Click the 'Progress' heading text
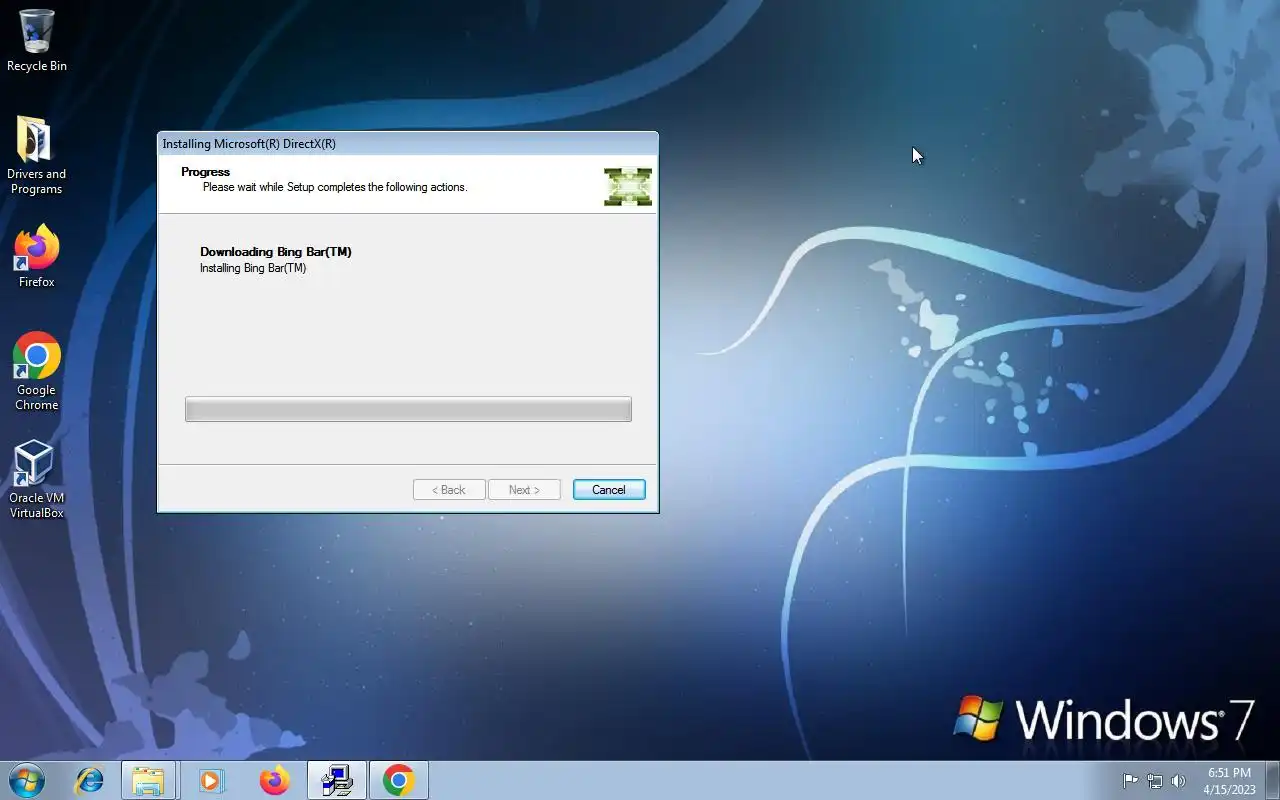This screenshot has width=1280, height=800. [206, 172]
